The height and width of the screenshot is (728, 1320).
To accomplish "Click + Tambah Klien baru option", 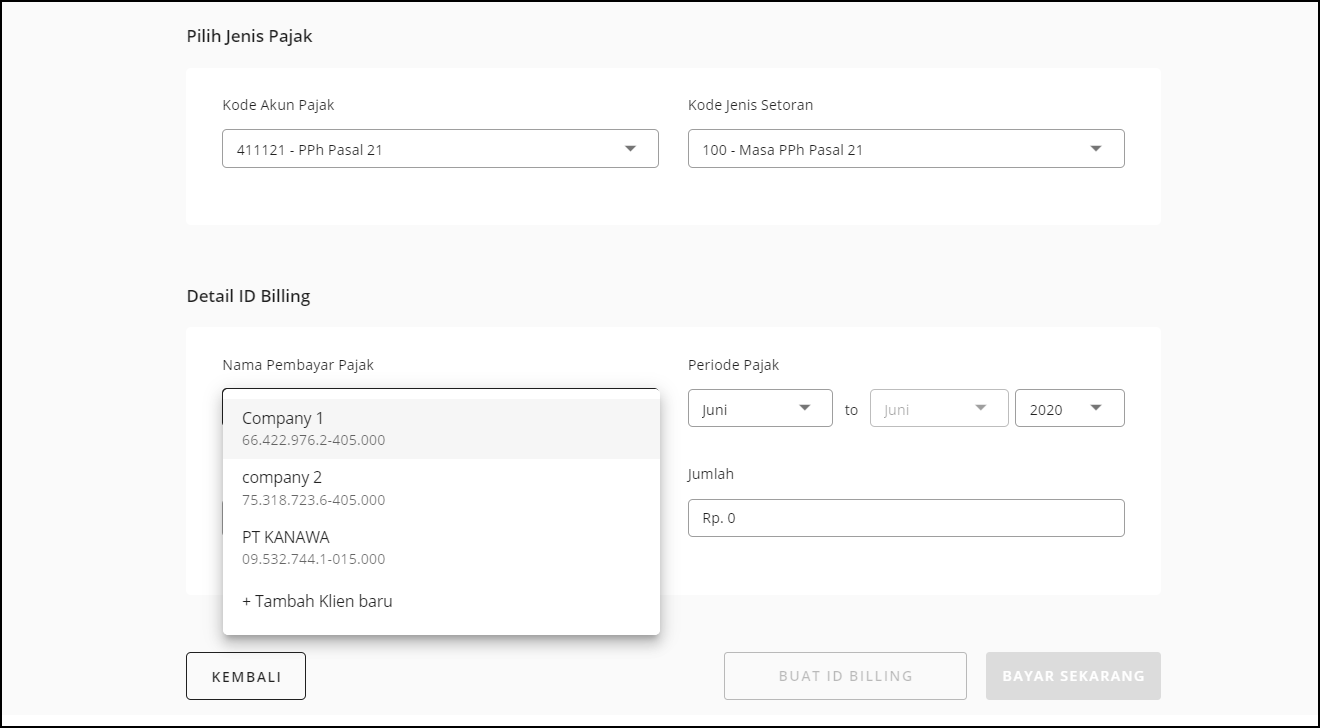I will [x=317, y=601].
